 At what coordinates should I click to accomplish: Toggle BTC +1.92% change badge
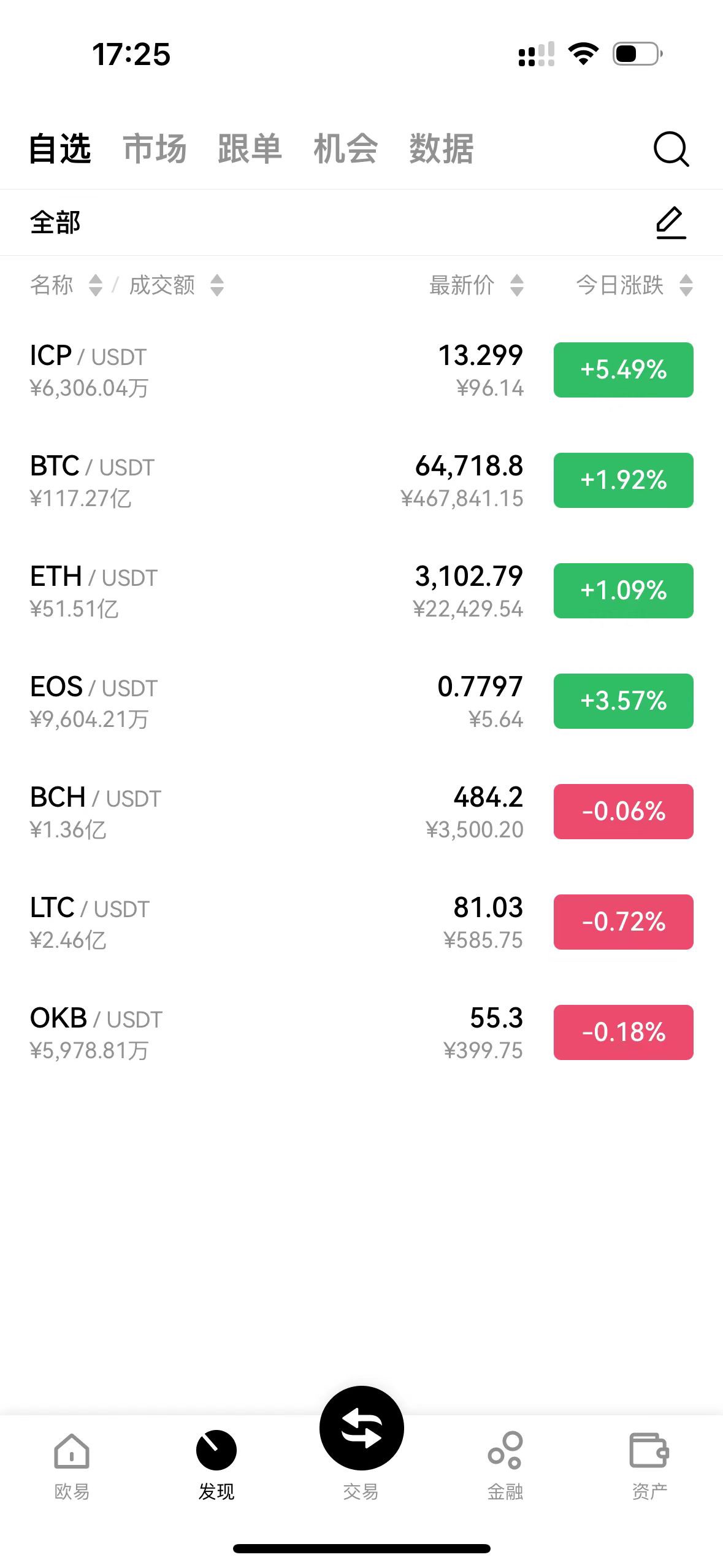623,480
